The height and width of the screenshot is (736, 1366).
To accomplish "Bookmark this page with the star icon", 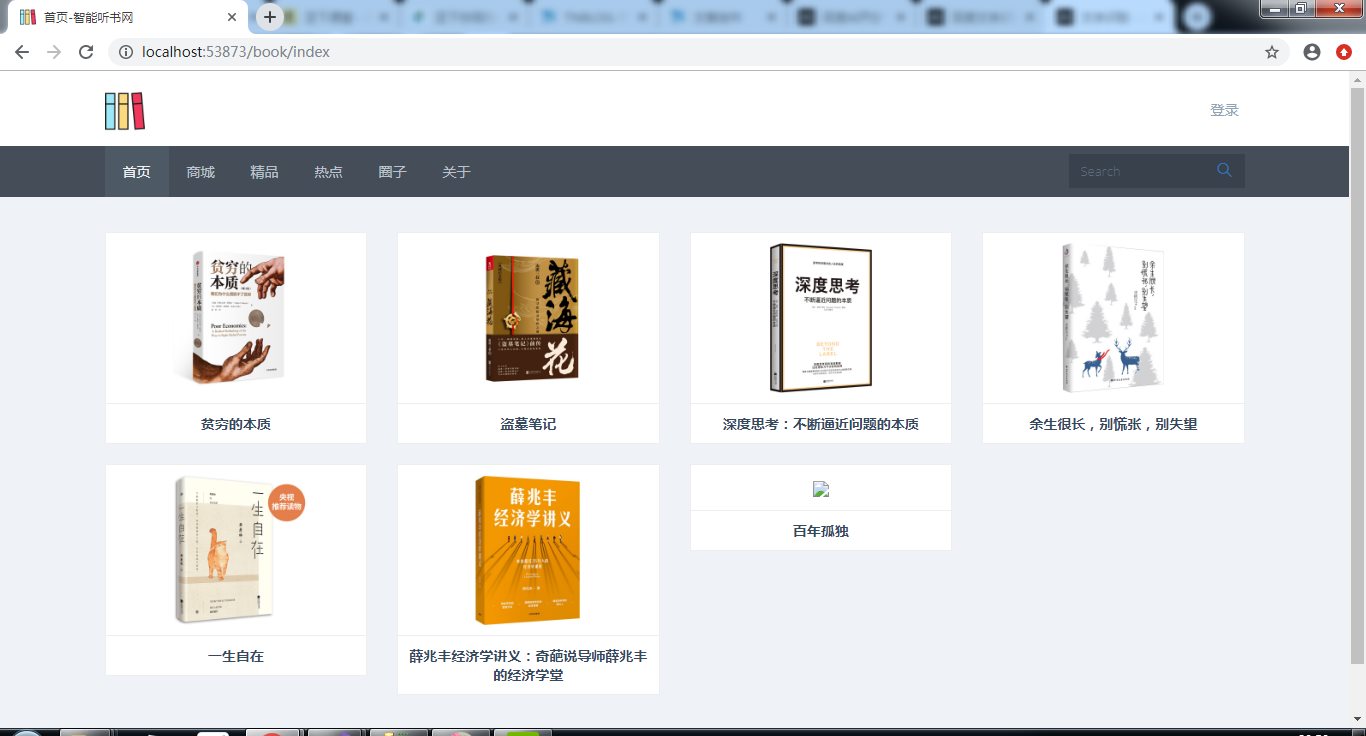I will 1272,52.
